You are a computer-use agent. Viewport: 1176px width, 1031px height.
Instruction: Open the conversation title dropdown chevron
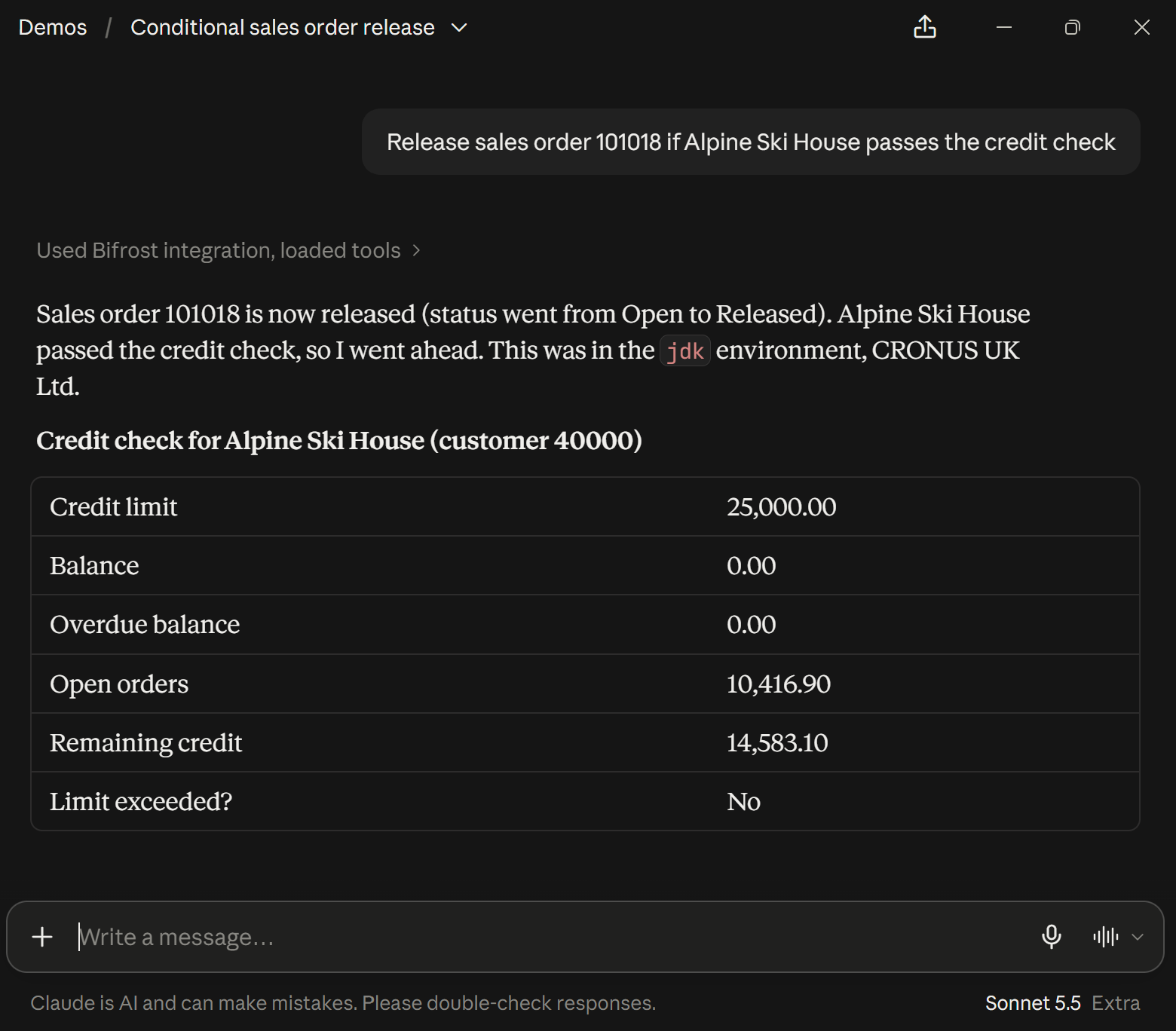(458, 28)
